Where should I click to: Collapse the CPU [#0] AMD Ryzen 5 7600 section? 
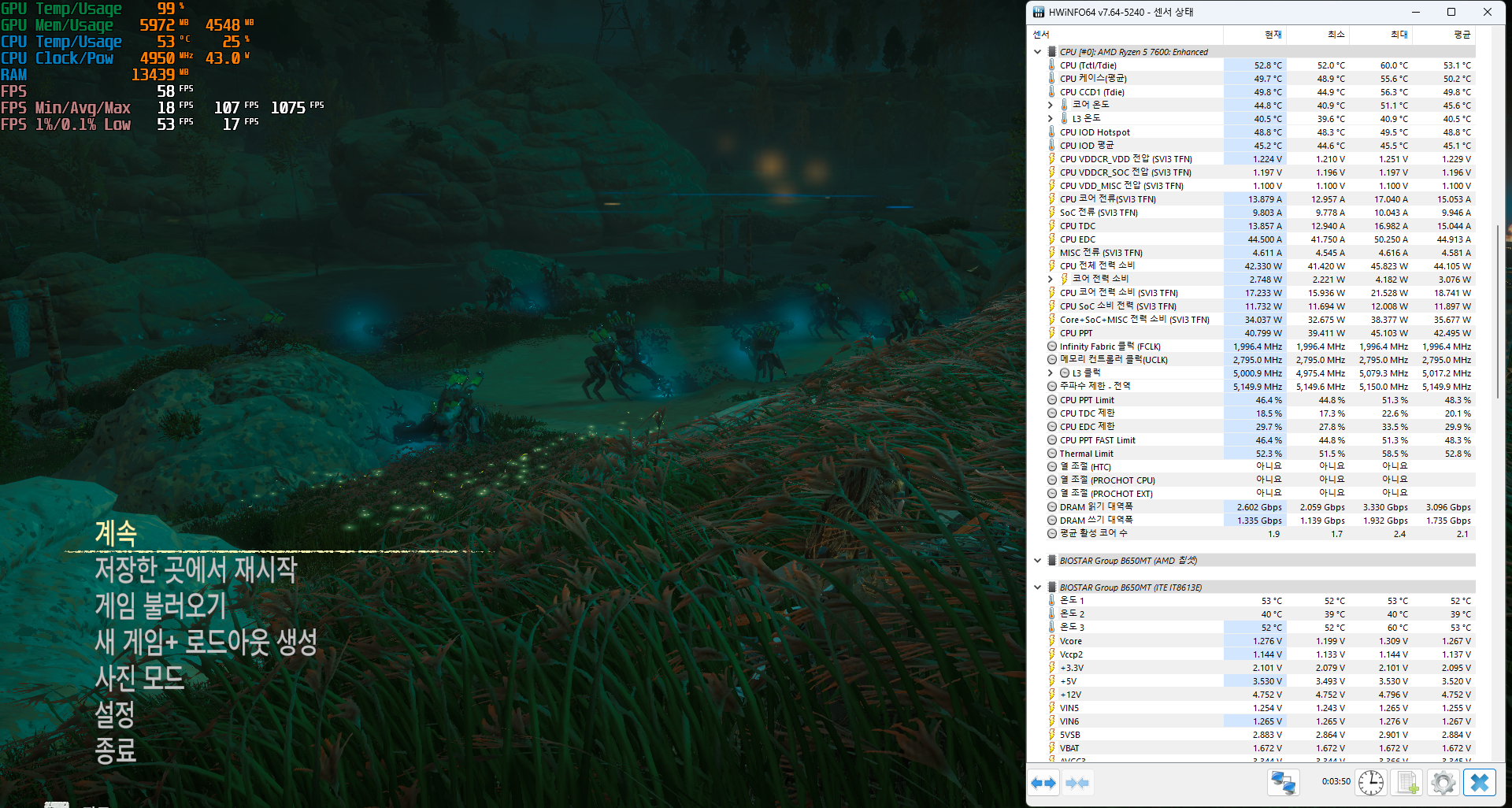(x=1037, y=52)
